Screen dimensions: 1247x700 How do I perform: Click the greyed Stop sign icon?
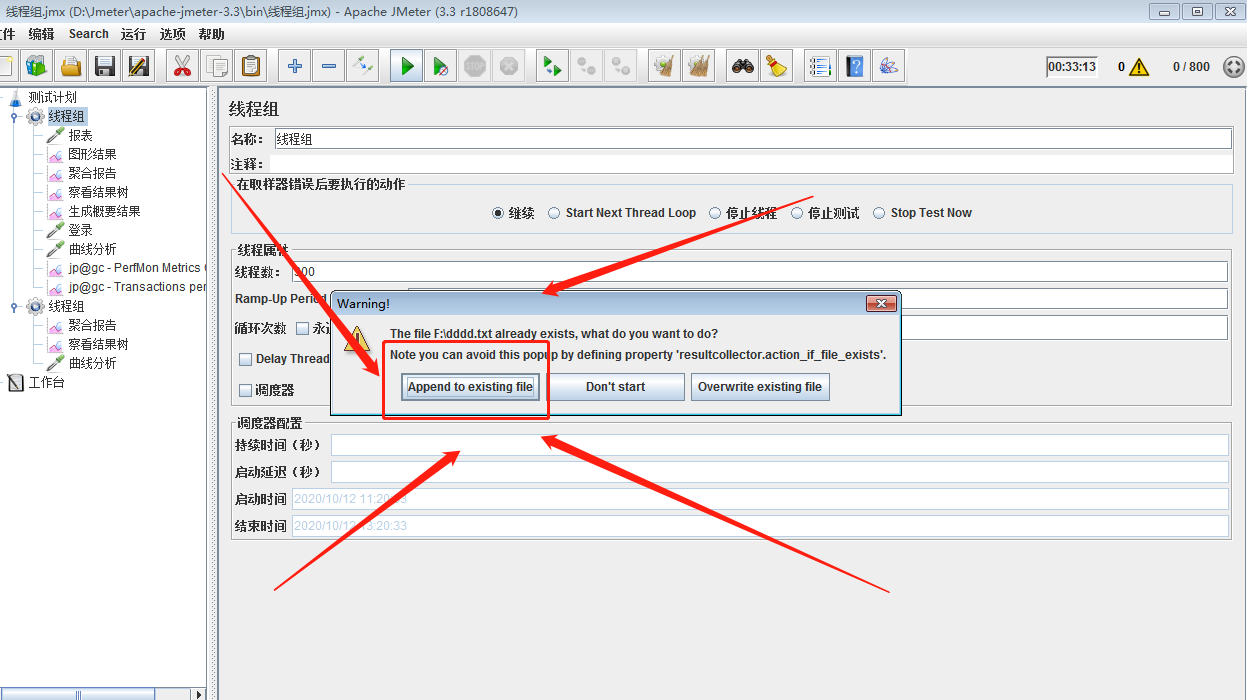474,67
